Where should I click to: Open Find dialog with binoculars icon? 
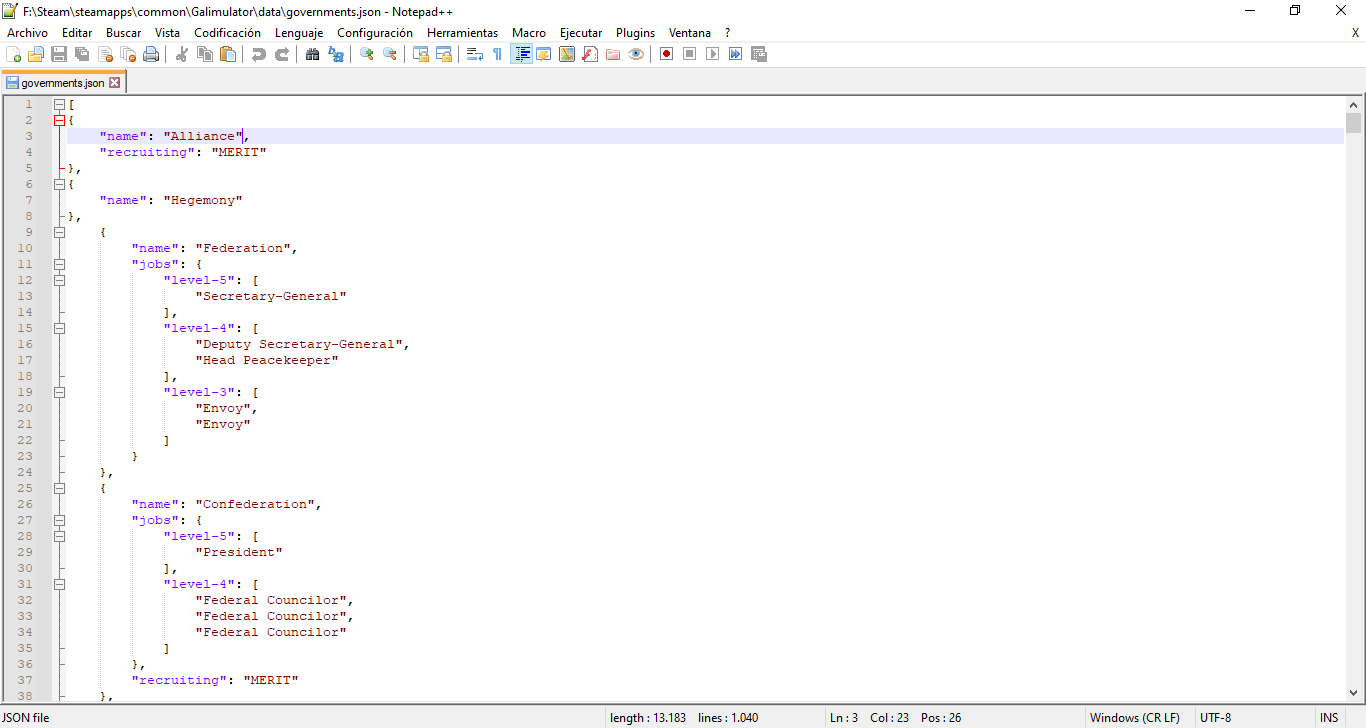click(x=313, y=54)
